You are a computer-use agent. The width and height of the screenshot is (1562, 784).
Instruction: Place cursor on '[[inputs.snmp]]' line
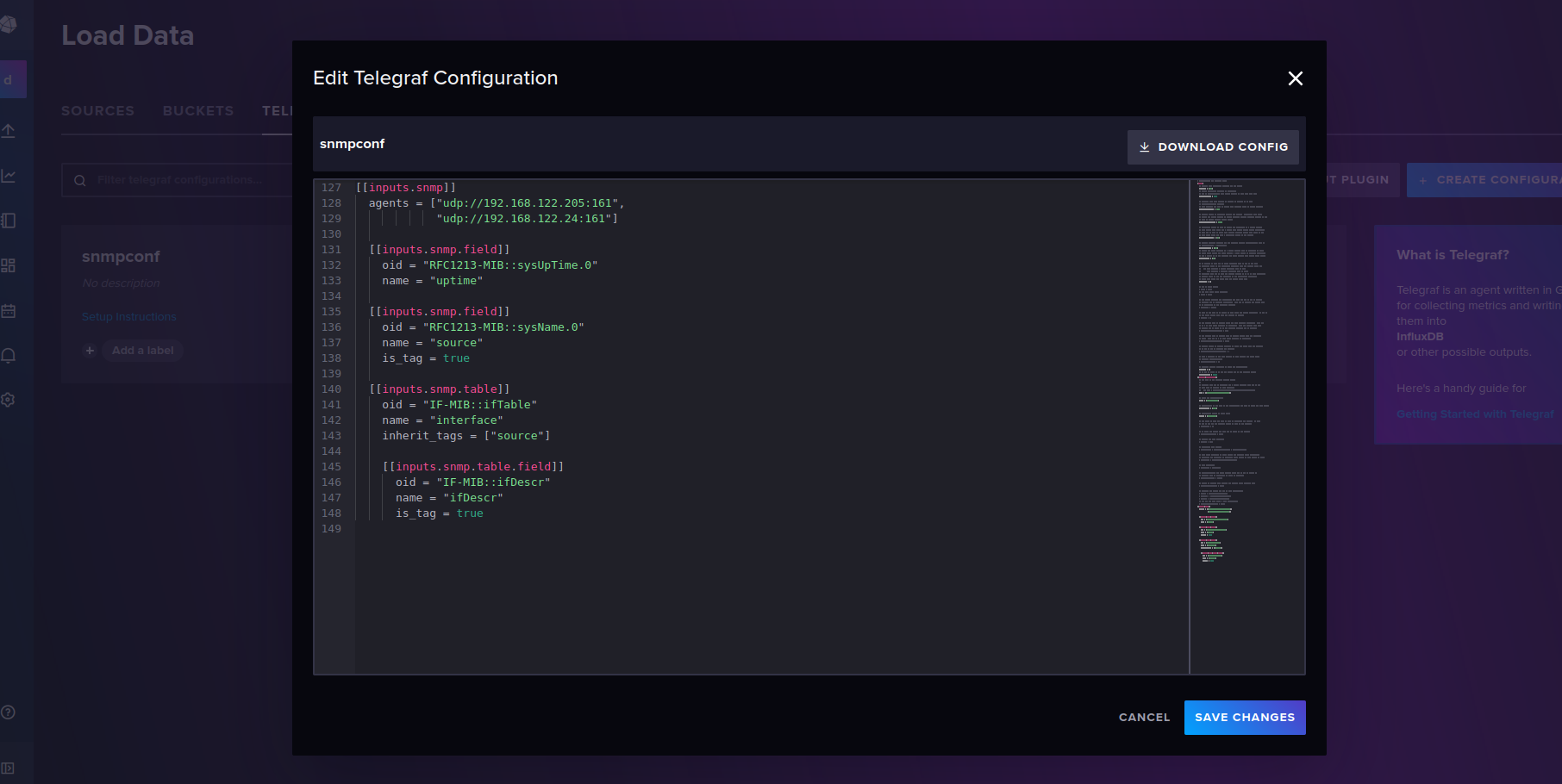406,188
